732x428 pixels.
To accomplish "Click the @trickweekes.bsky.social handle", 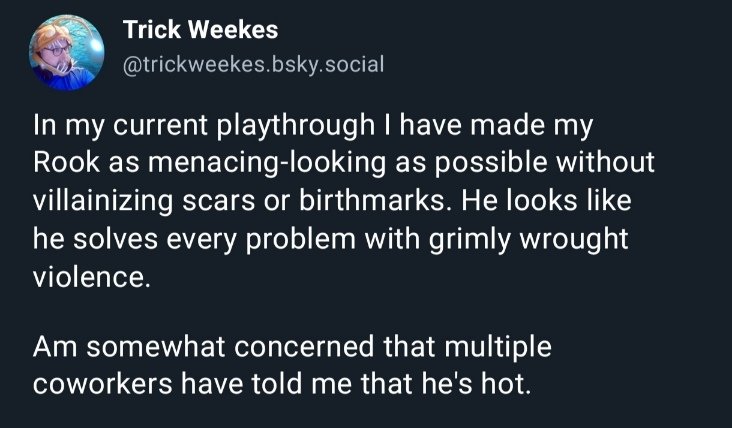I will 253,65.
